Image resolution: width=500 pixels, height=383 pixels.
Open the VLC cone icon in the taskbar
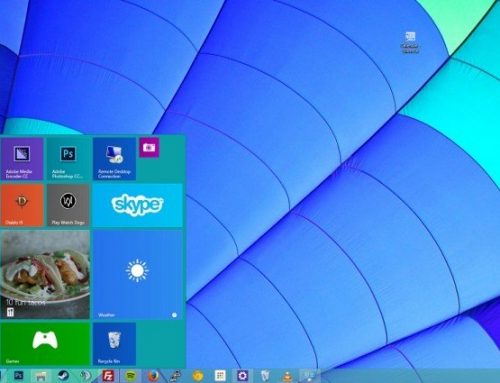[287, 376]
